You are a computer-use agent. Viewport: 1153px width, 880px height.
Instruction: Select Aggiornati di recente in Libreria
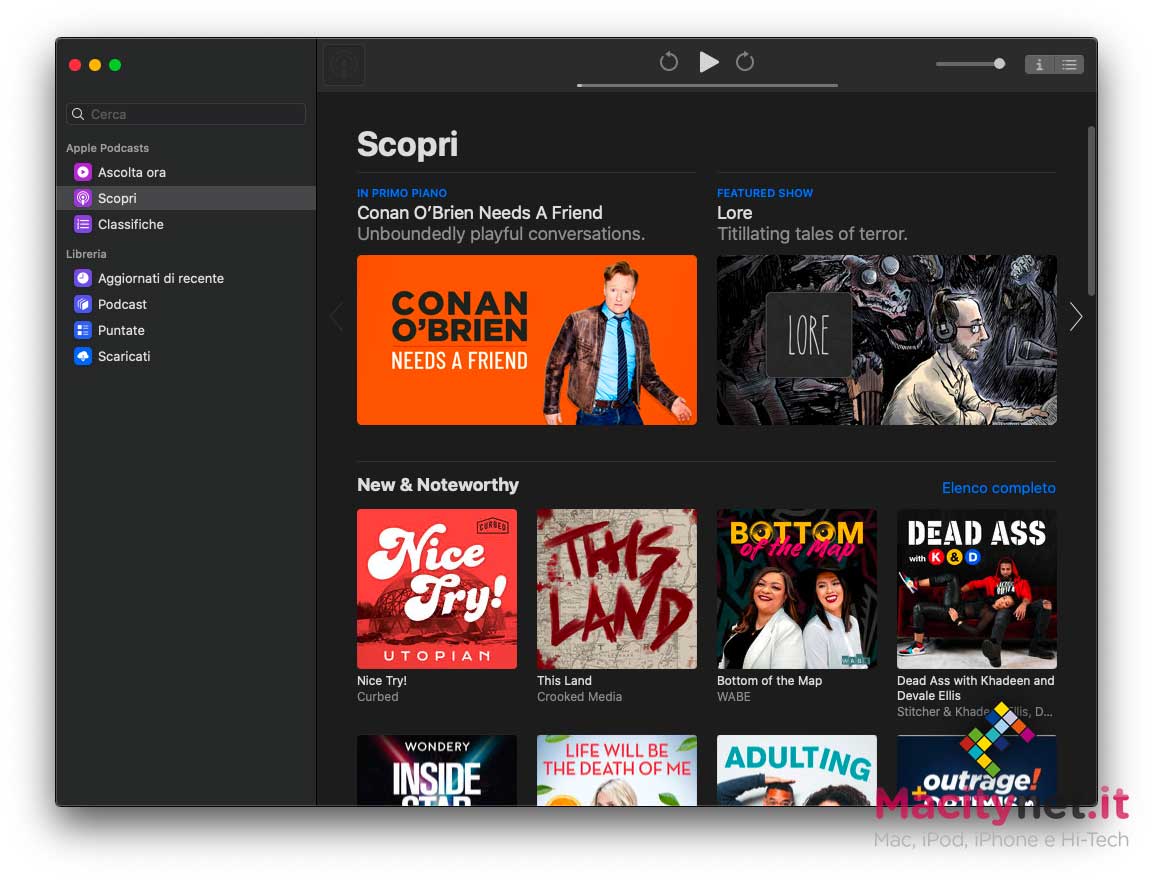[186, 278]
